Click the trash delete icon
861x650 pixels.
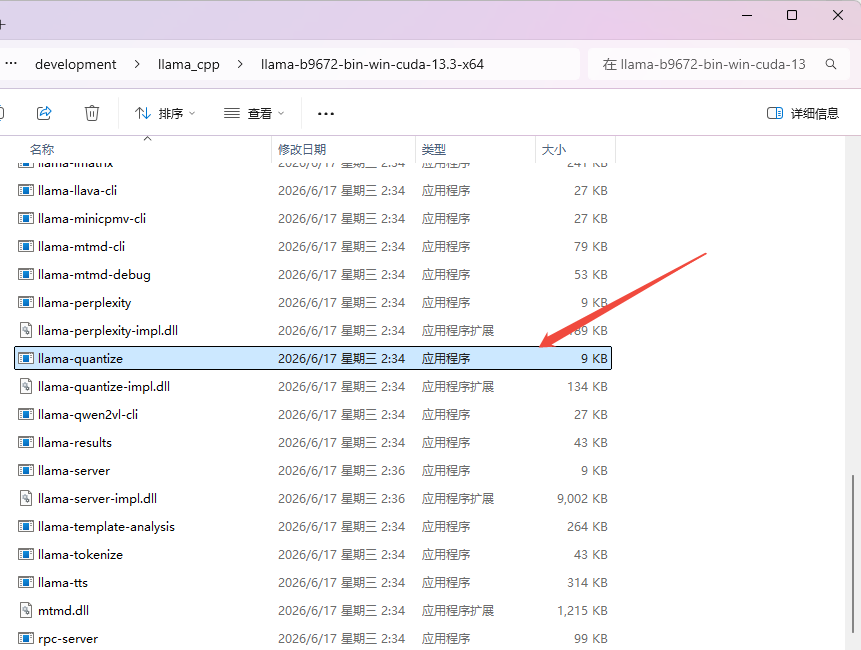point(92,113)
